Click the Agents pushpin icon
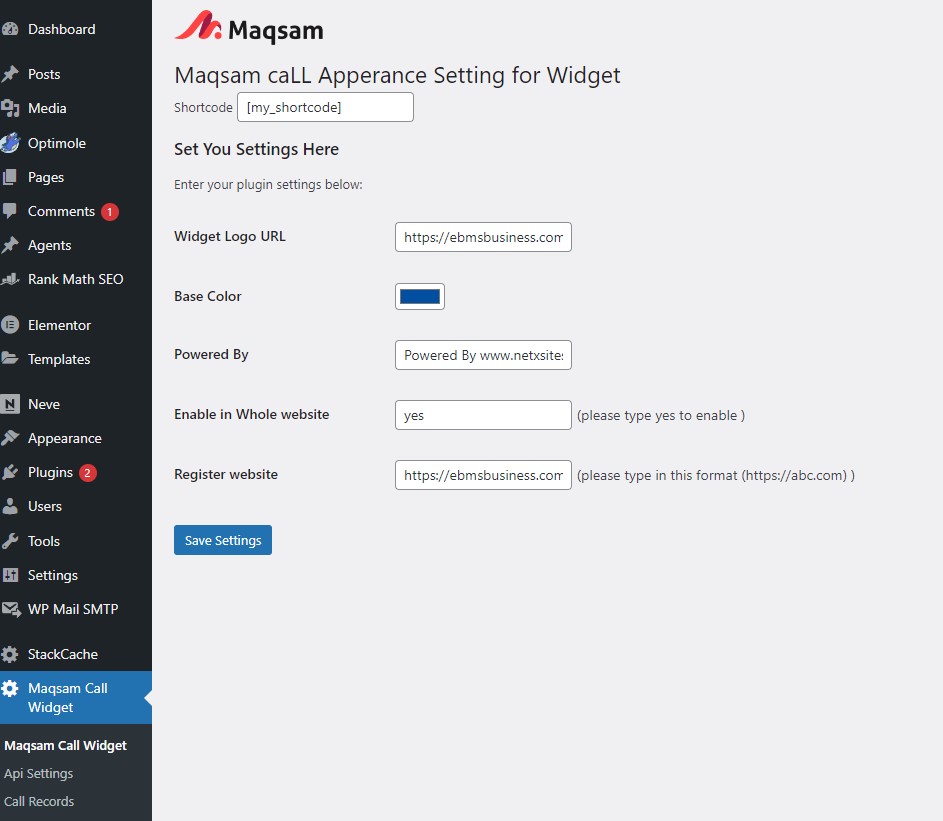 tap(10, 245)
